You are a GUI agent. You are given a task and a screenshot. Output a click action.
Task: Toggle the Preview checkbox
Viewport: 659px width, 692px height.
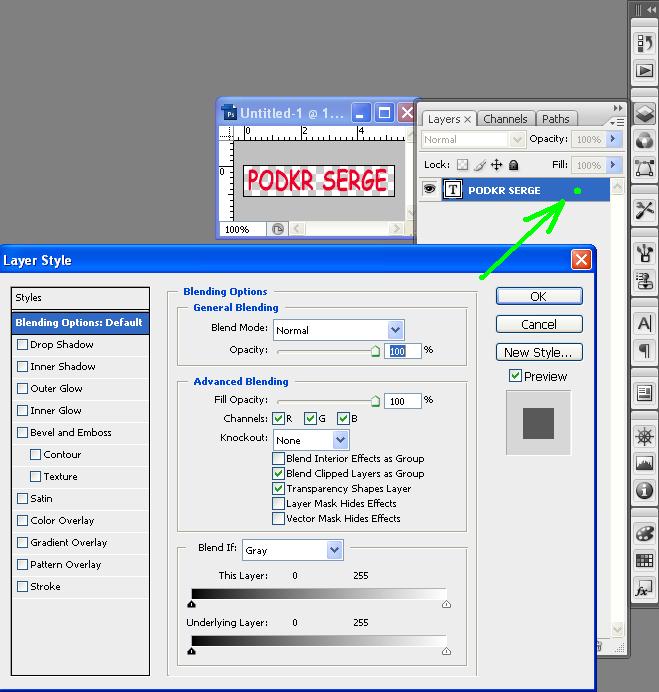[x=515, y=376]
